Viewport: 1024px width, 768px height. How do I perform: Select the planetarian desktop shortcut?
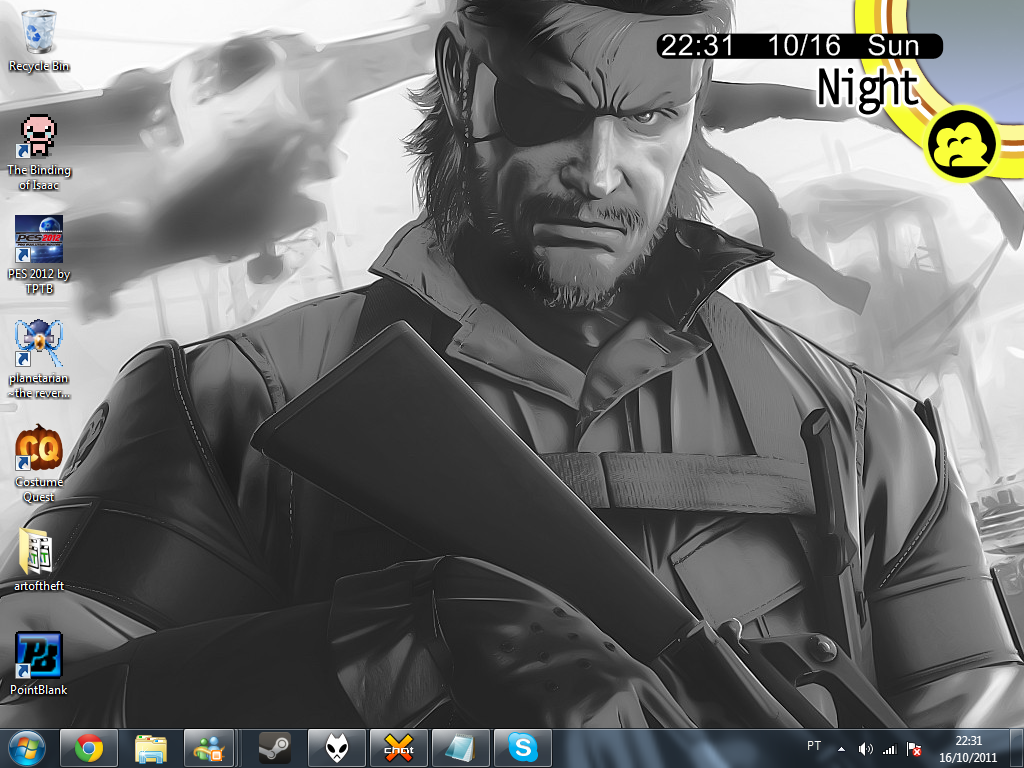pos(39,359)
